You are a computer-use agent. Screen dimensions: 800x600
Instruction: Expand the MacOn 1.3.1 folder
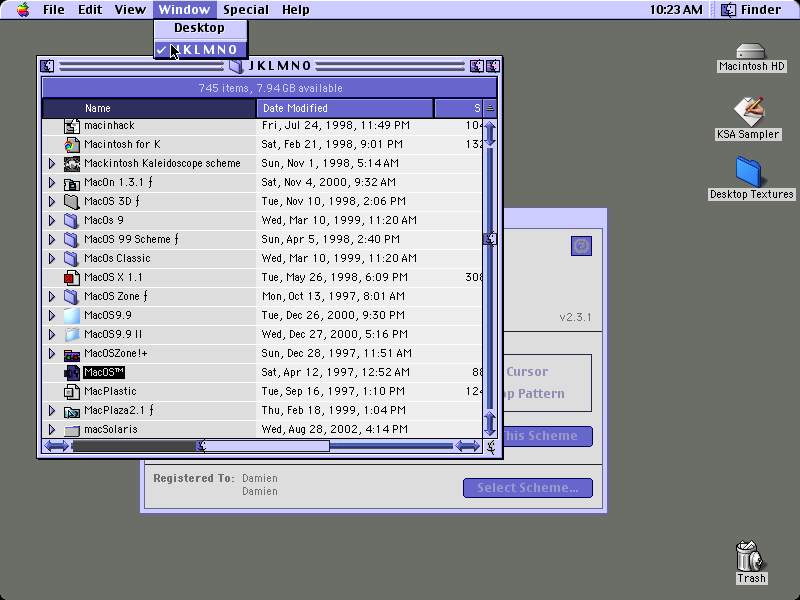52,182
